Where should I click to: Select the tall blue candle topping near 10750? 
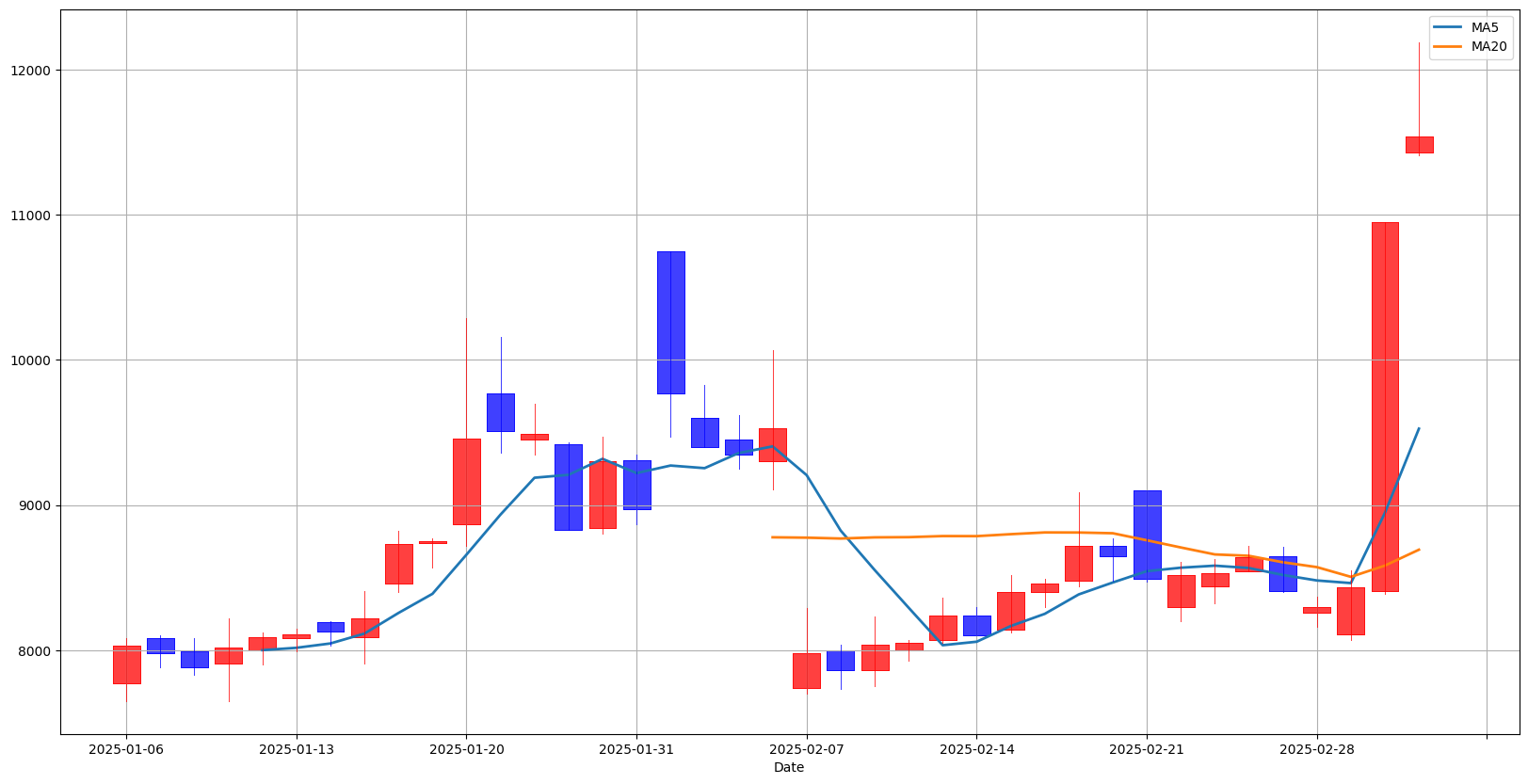pyautogui.click(x=670, y=323)
